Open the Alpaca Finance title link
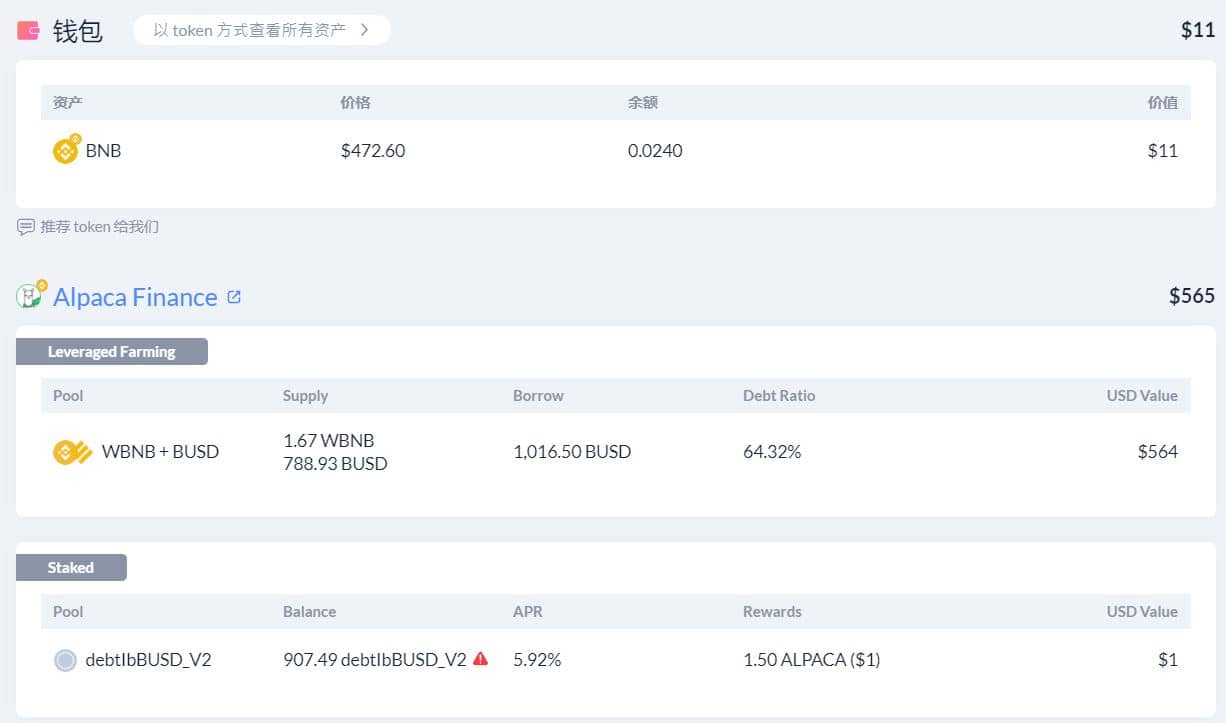1226x723 pixels. [135, 297]
